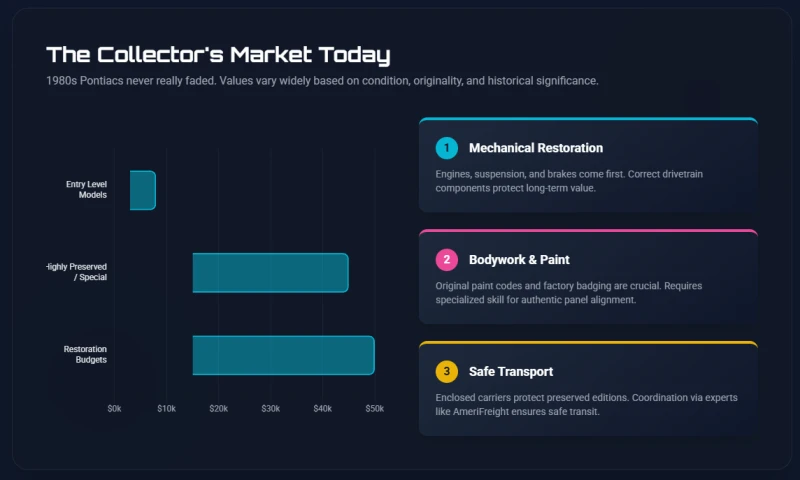Screen dimensions: 800x480
Task: Click the Entry Level Models category label
Action: (x=86, y=189)
